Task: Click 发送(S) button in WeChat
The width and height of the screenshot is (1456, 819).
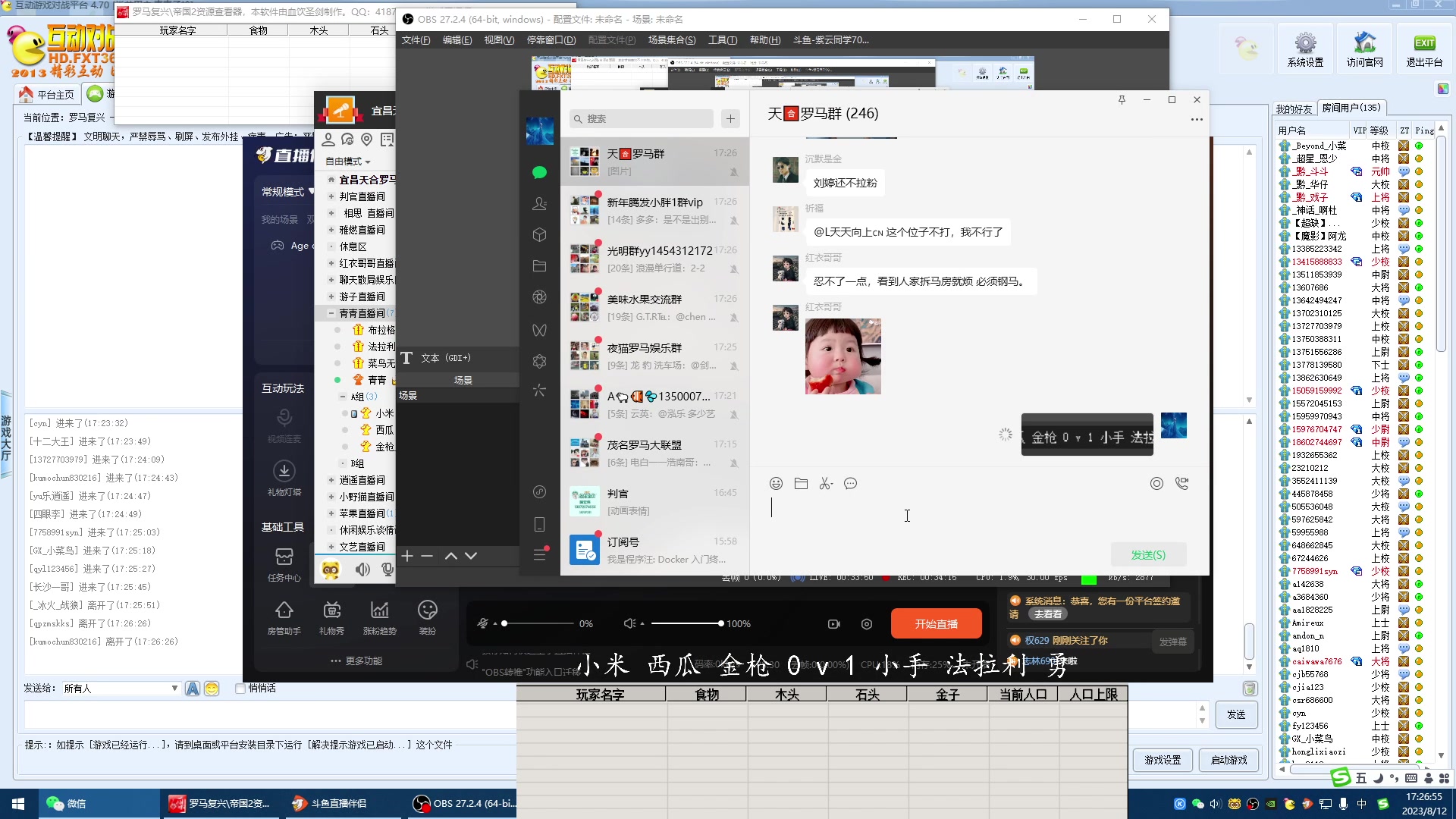Action: coord(1148,555)
